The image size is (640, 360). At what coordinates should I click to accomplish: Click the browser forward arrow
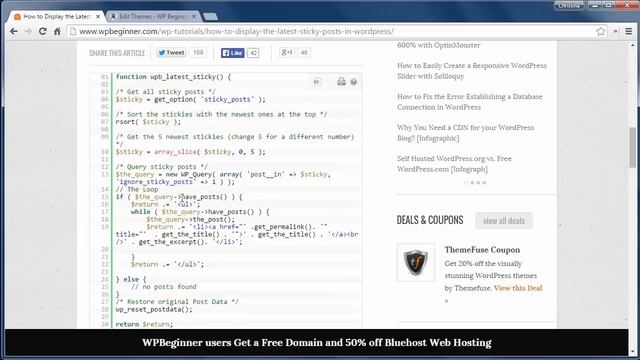tap(28, 31)
